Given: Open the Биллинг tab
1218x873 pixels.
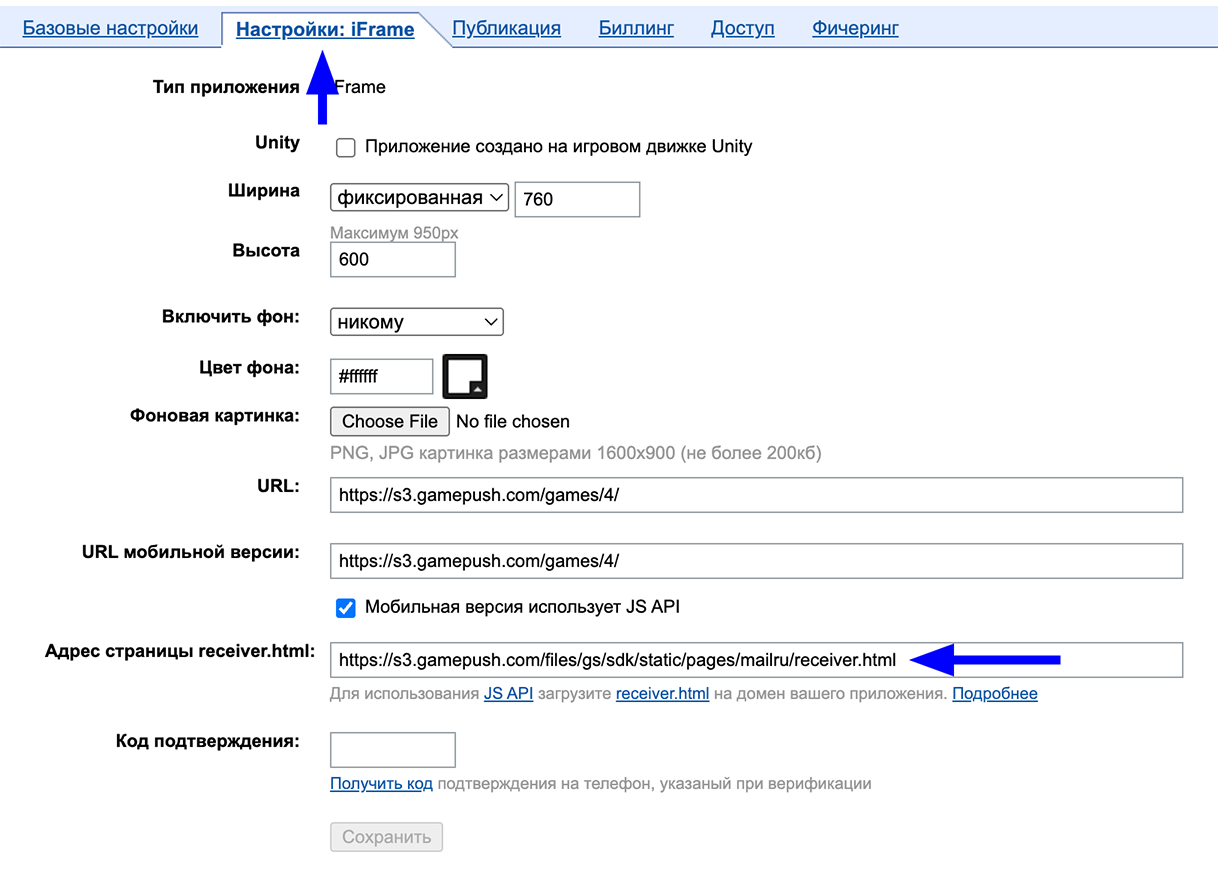Looking at the screenshot, I should point(635,28).
